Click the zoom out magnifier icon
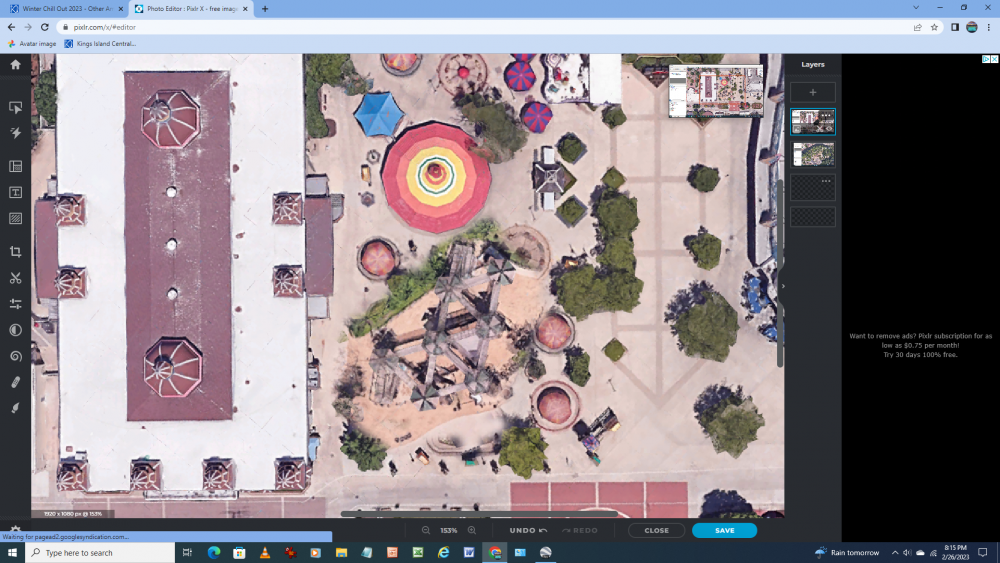 tap(426, 530)
